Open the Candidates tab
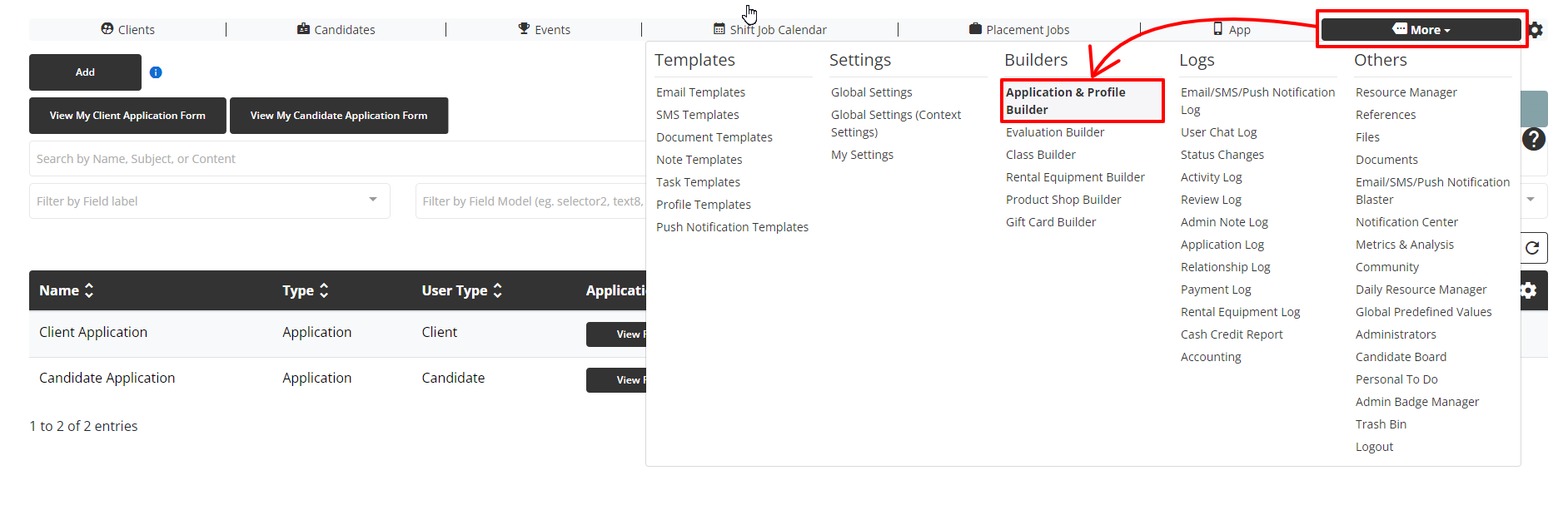The height and width of the screenshot is (515, 1568). click(x=336, y=30)
